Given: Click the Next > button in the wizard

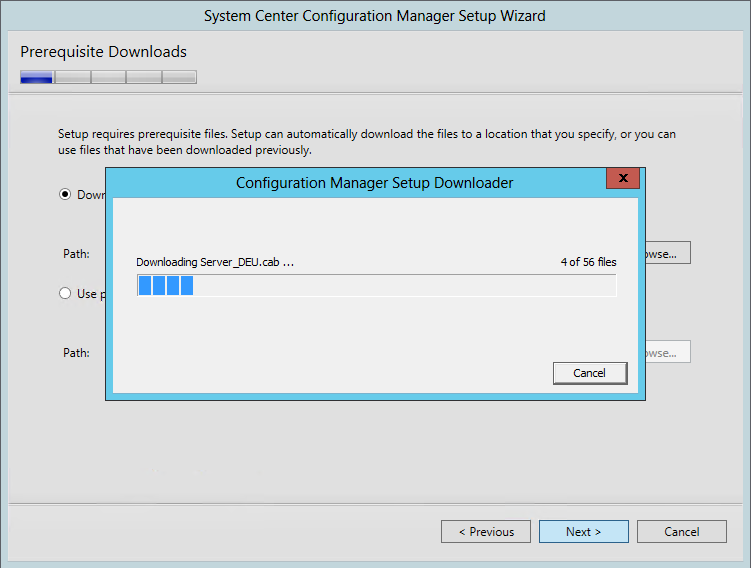Looking at the screenshot, I should point(583,532).
